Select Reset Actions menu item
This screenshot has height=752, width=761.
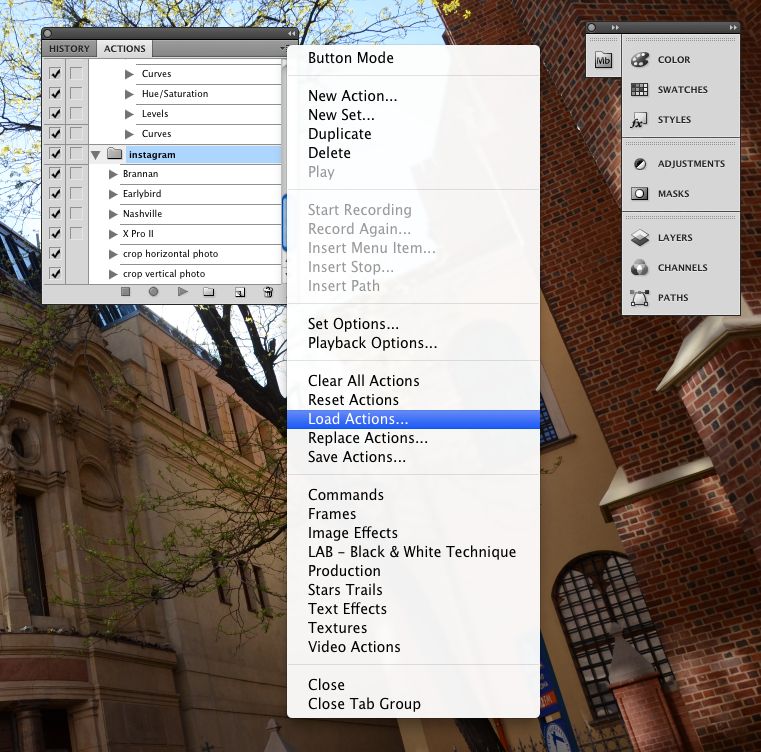point(413,400)
